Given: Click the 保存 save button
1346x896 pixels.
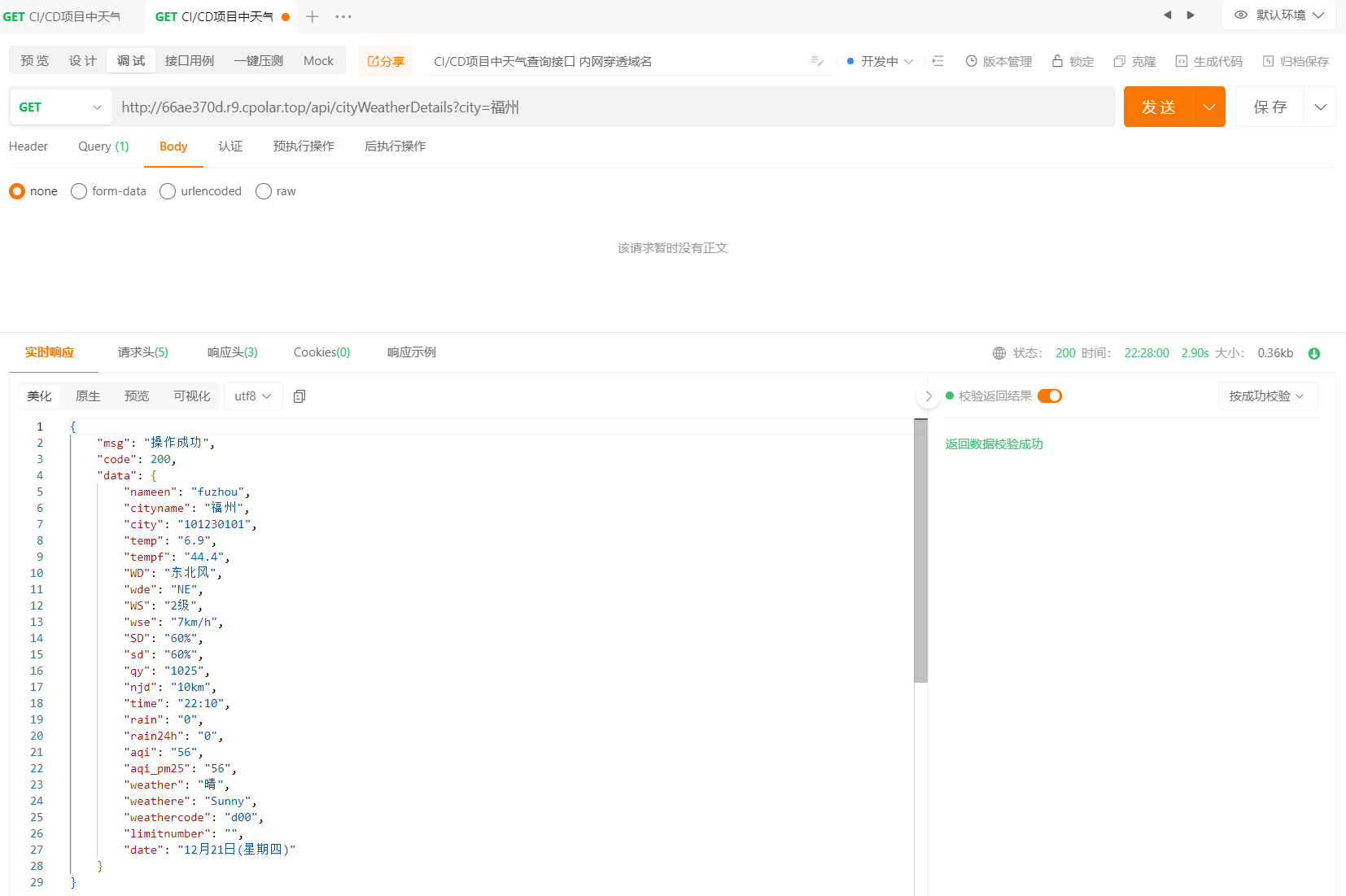Looking at the screenshot, I should pos(1270,107).
